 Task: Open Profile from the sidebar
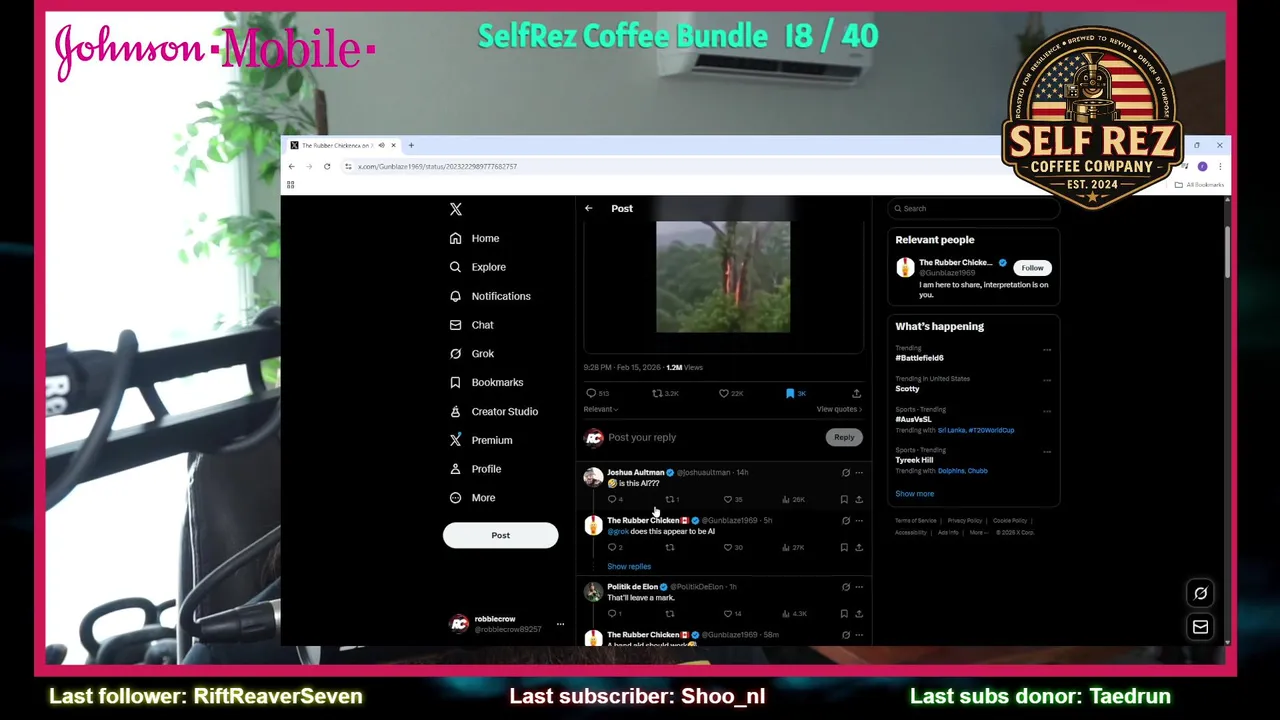pos(475,469)
